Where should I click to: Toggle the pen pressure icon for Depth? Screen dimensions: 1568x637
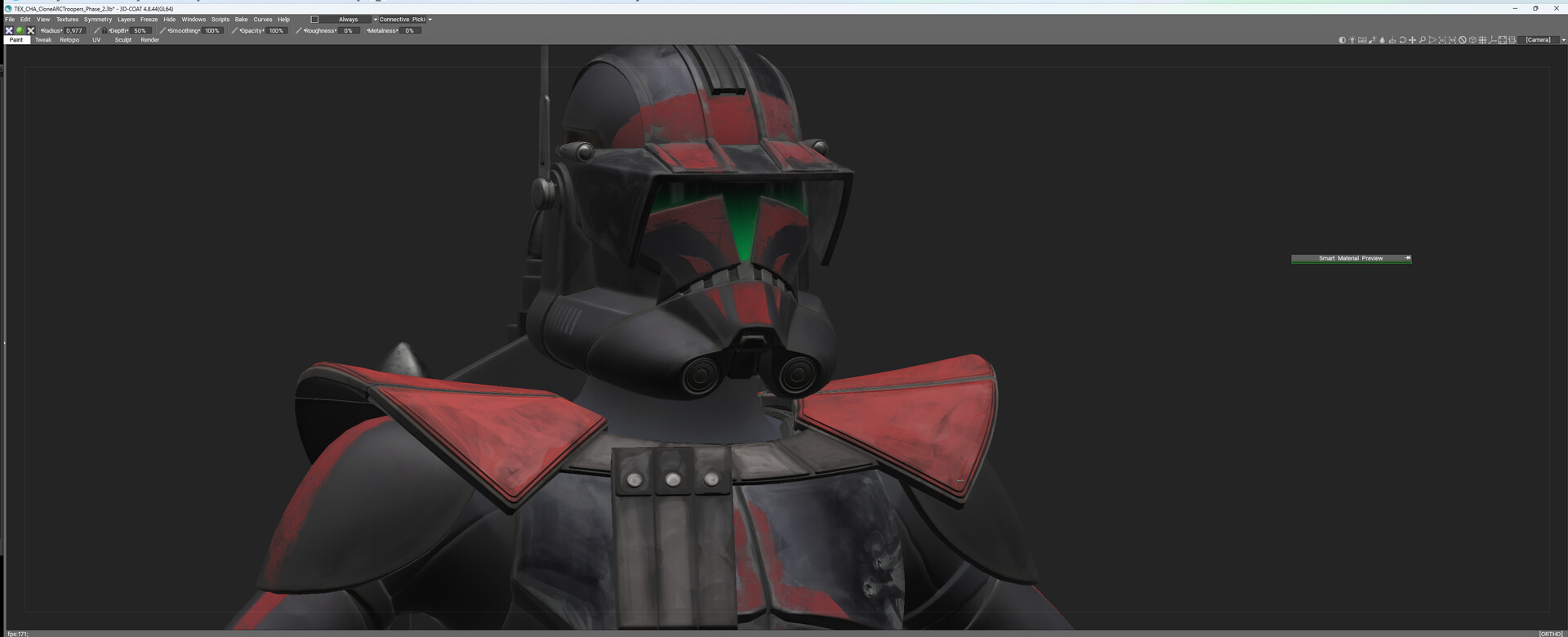click(96, 30)
